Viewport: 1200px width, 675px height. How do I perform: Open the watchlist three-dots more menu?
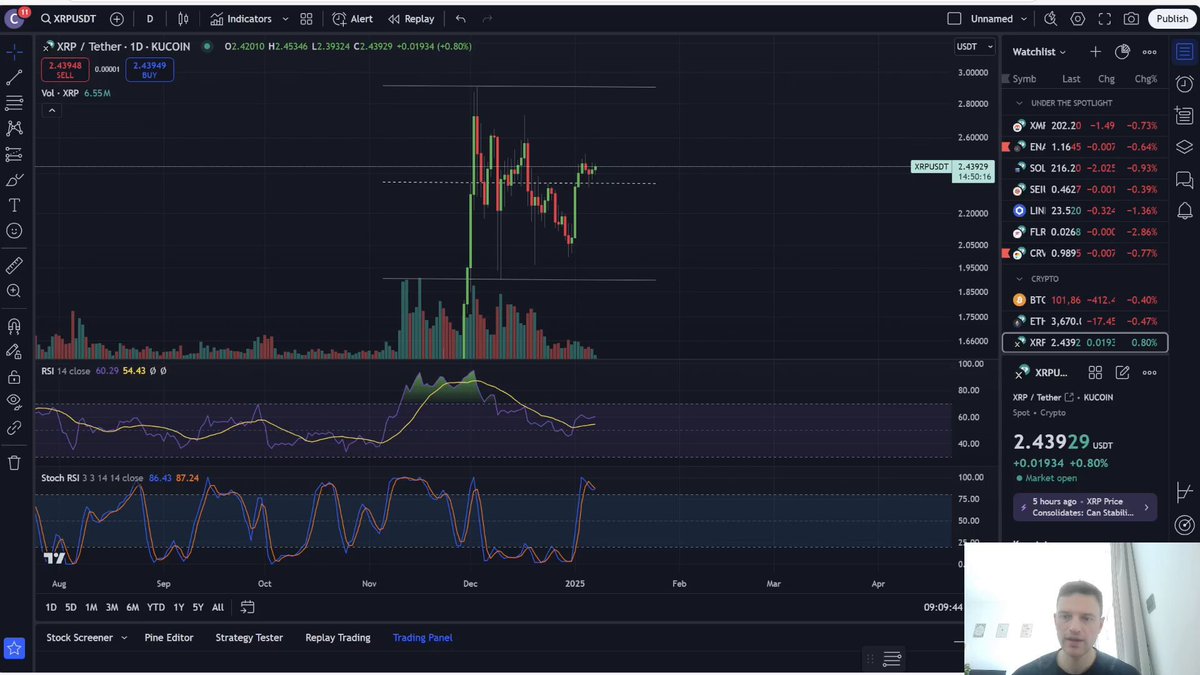coord(1149,52)
